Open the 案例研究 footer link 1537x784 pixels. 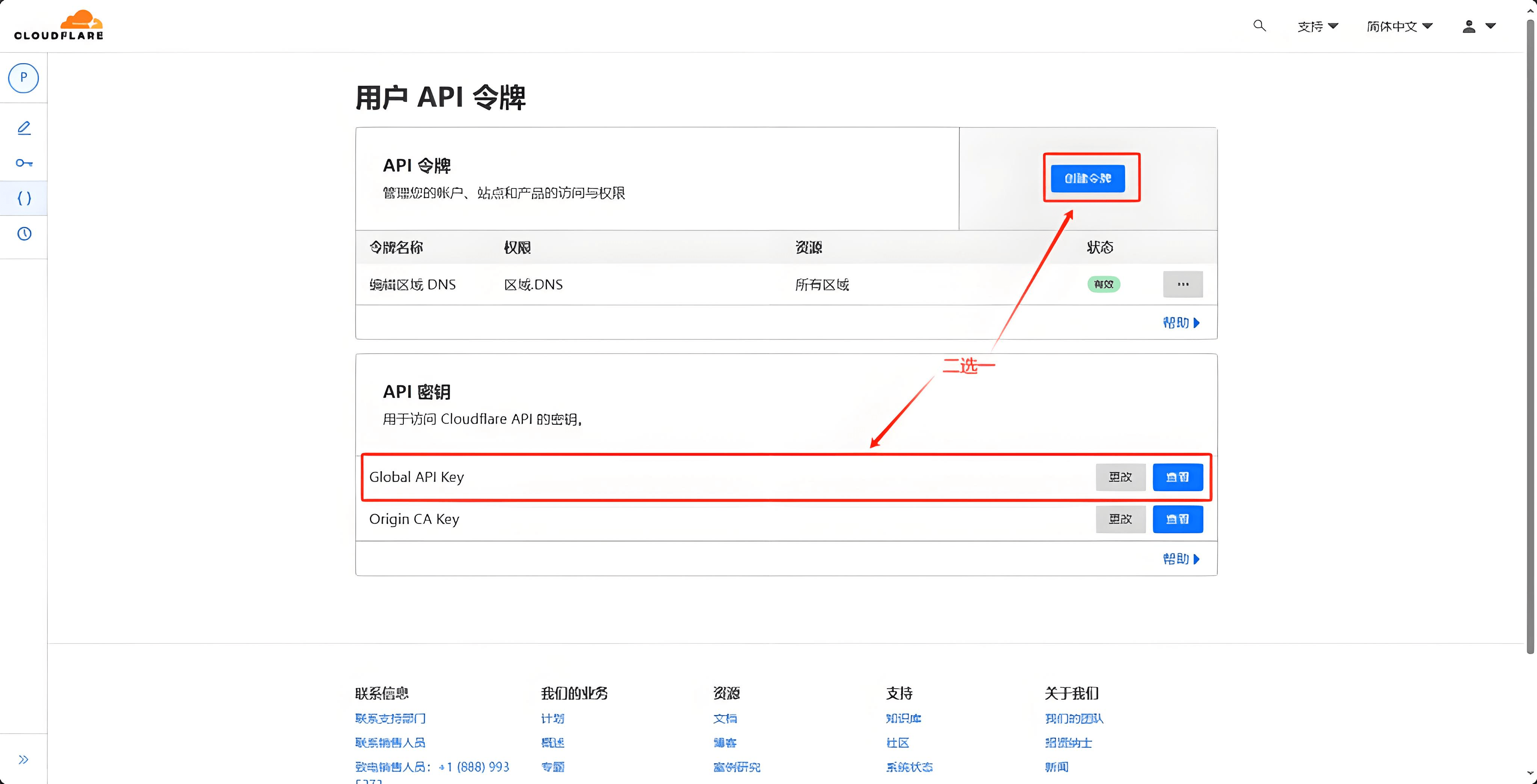[737, 767]
